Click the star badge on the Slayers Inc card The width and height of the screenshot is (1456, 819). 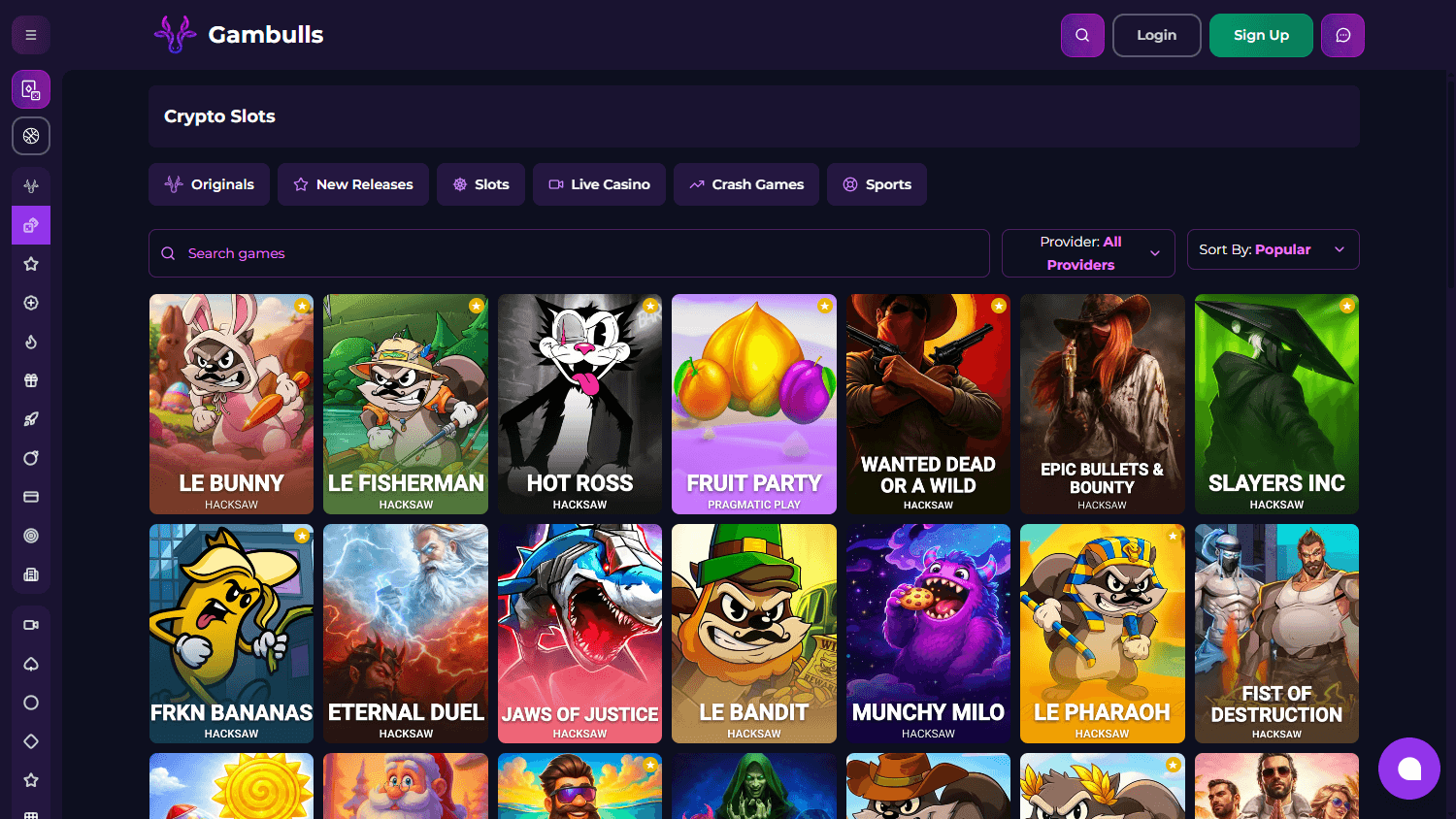click(1347, 306)
